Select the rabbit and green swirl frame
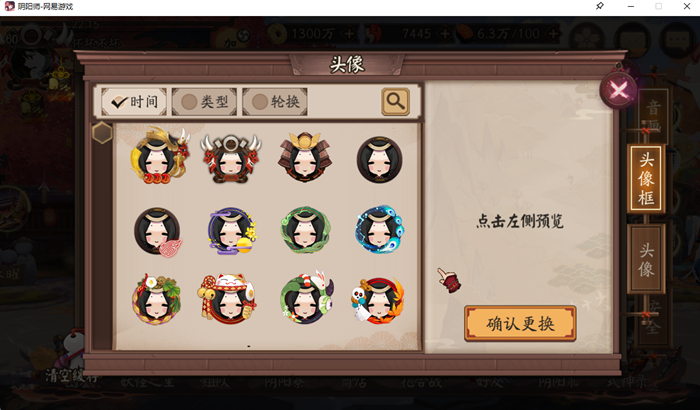This screenshot has height=410, width=700. pos(307,297)
